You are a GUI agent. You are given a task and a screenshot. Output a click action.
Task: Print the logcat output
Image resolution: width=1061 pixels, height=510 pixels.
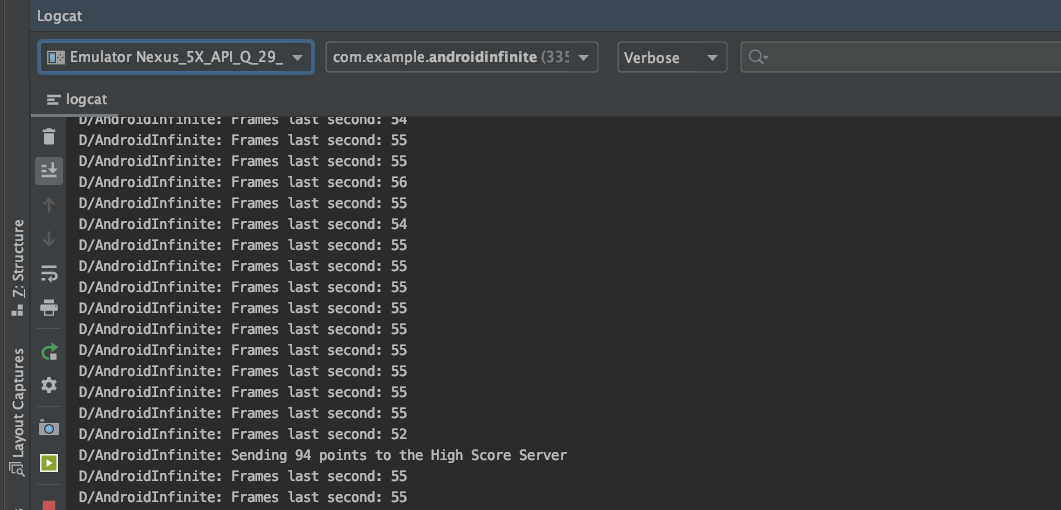(x=48, y=307)
